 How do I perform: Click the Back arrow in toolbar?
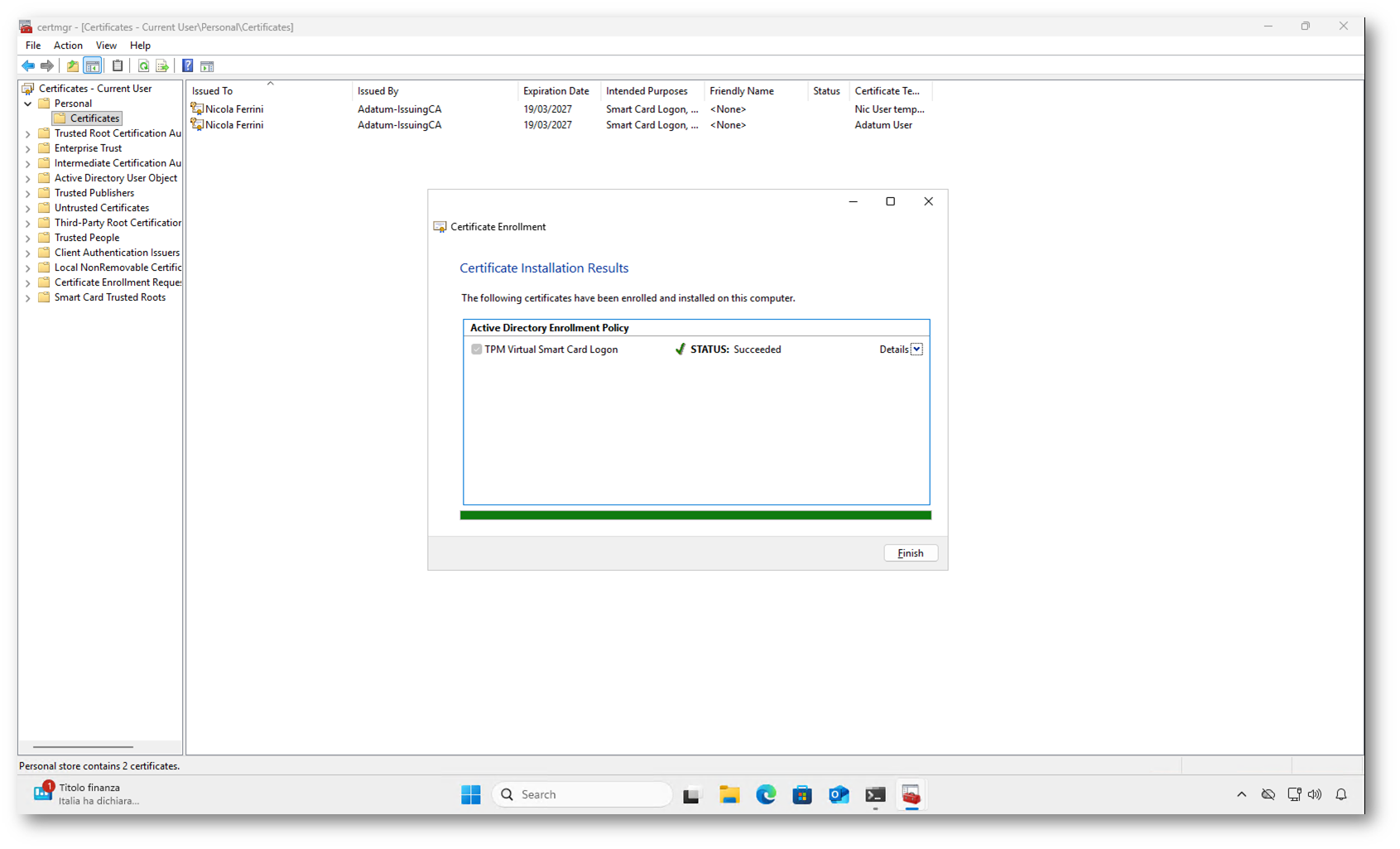pos(28,66)
